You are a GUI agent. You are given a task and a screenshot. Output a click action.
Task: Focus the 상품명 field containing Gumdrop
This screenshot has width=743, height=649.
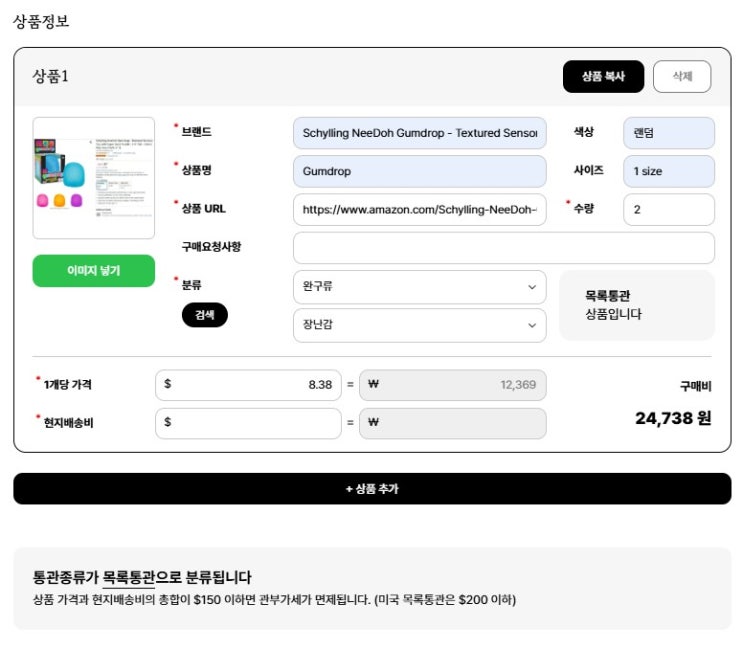pyautogui.click(x=419, y=171)
